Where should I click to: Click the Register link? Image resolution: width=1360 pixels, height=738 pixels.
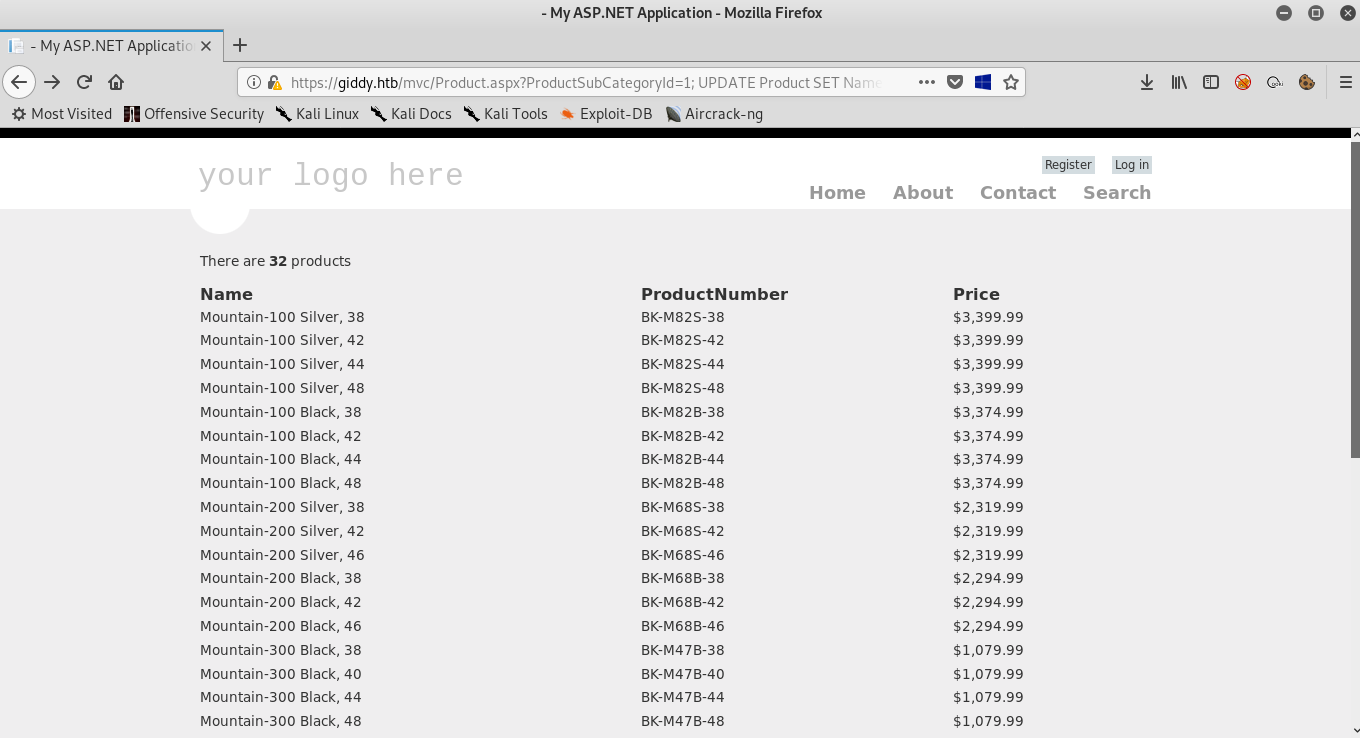coord(1068,165)
